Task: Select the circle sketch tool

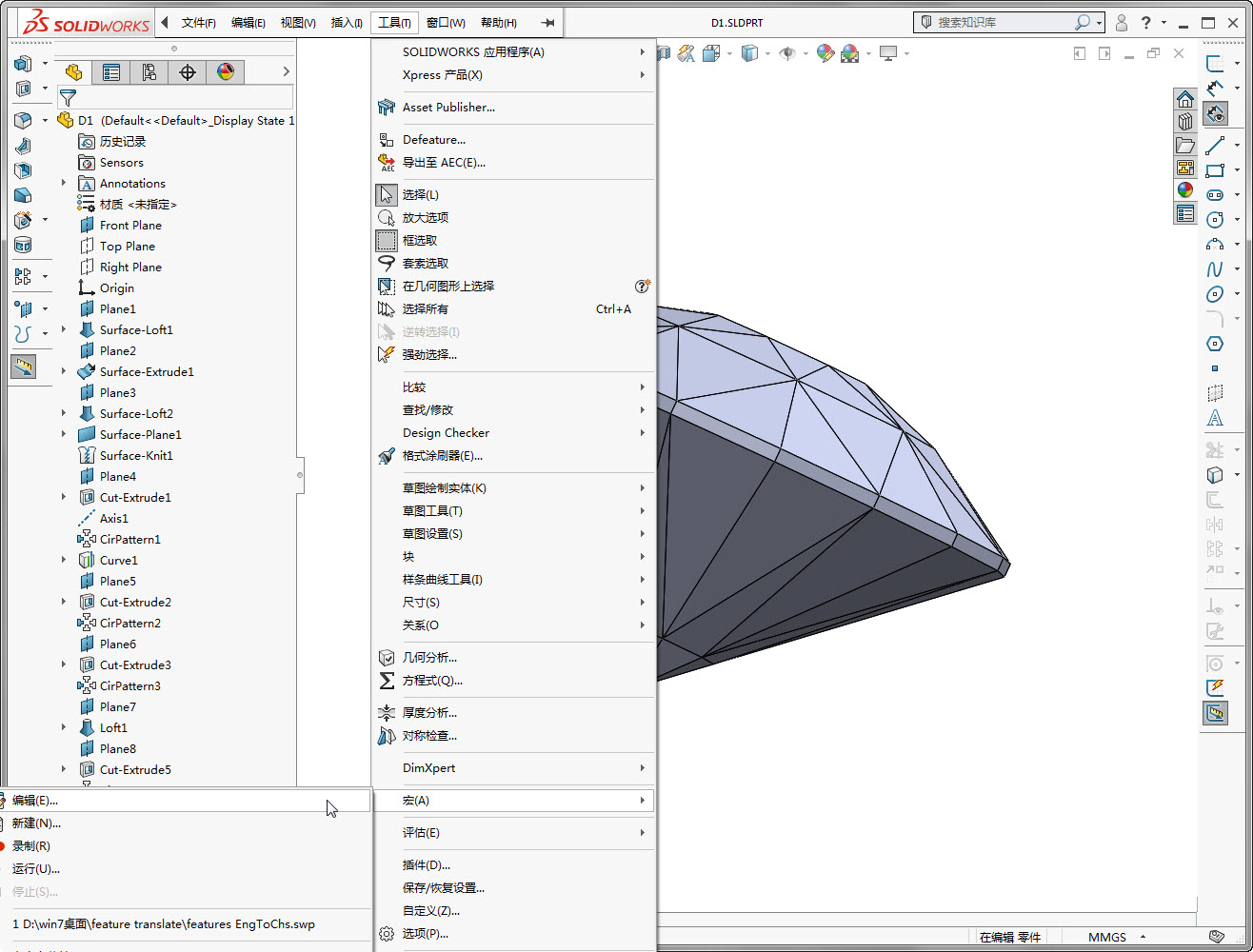Action: [1215, 220]
